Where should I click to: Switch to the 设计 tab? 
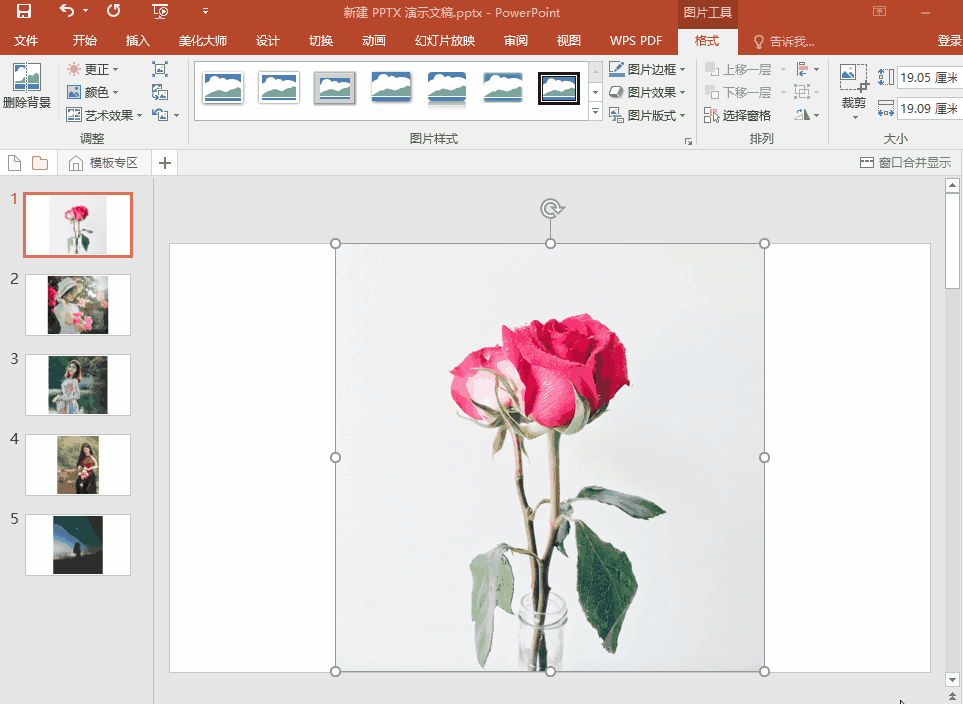[268, 41]
